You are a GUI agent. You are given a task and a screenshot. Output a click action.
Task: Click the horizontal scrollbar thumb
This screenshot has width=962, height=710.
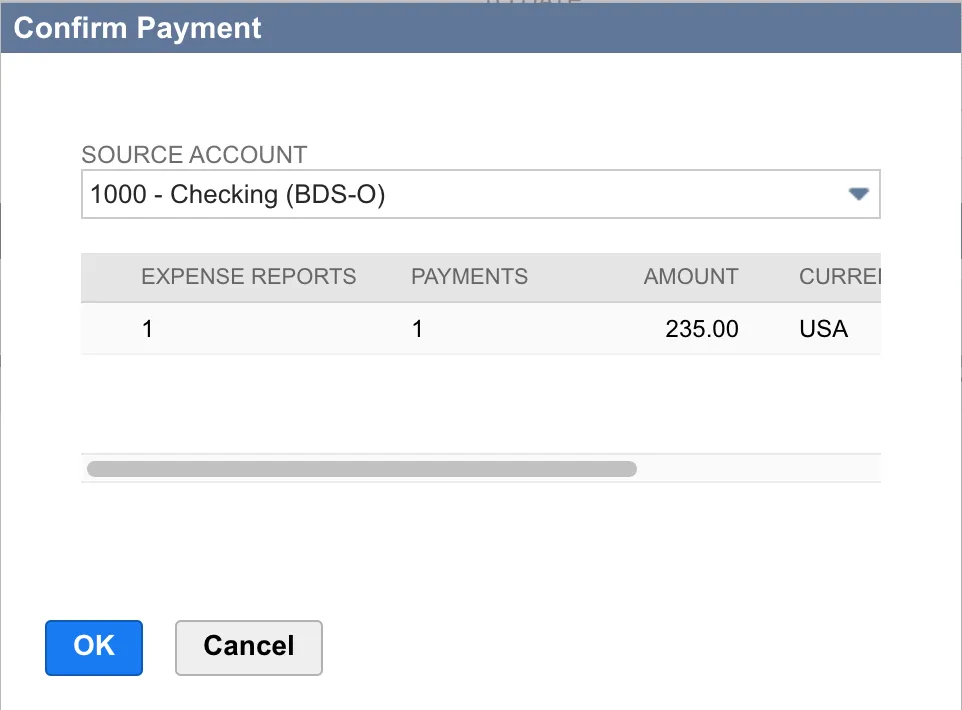click(362, 469)
